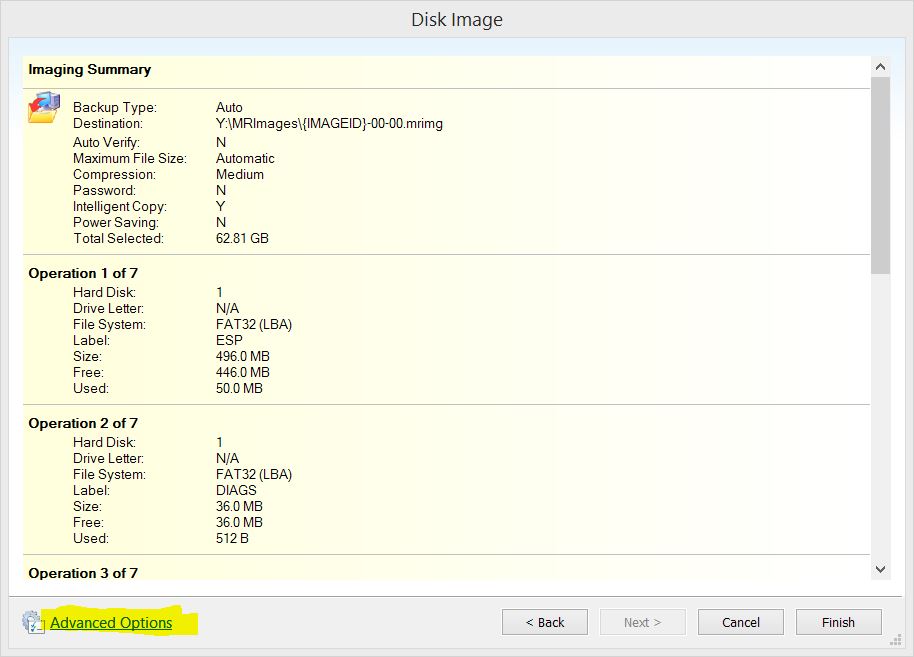Image resolution: width=914 pixels, height=657 pixels.
Task: Open the Advanced Options link
Action: [x=111, y=623]
